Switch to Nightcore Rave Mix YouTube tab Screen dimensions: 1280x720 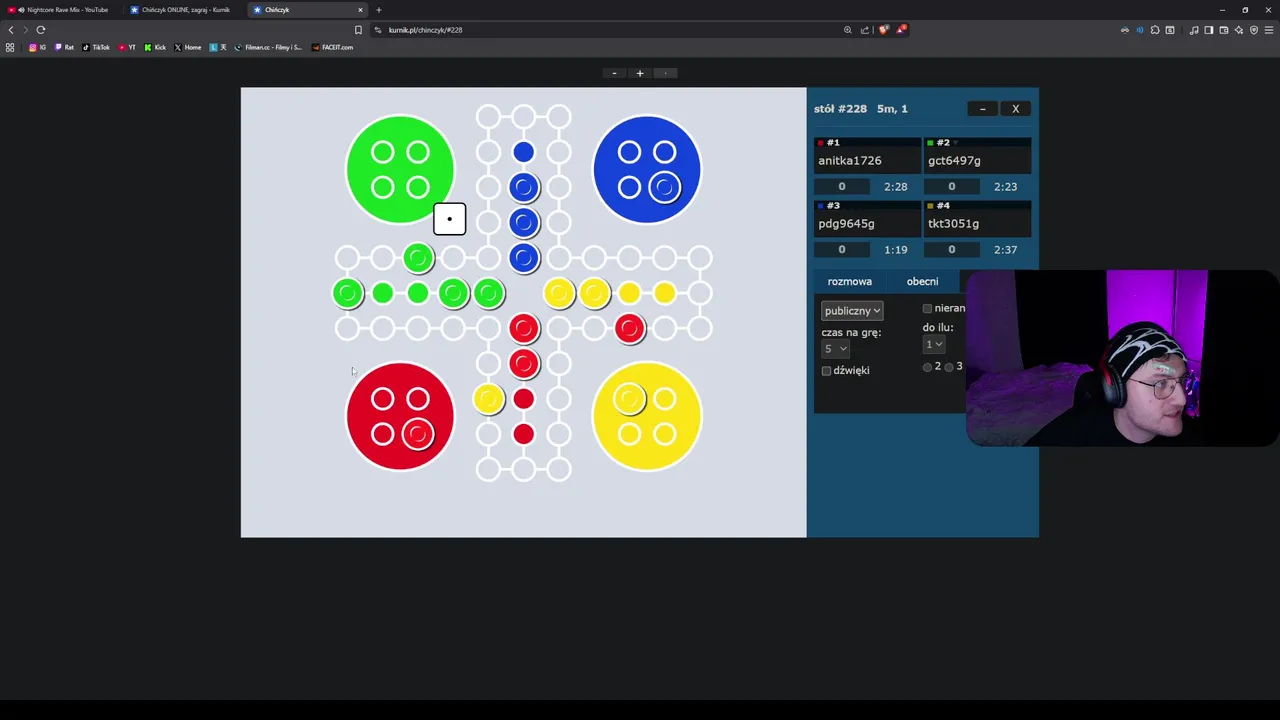(62, 10)
